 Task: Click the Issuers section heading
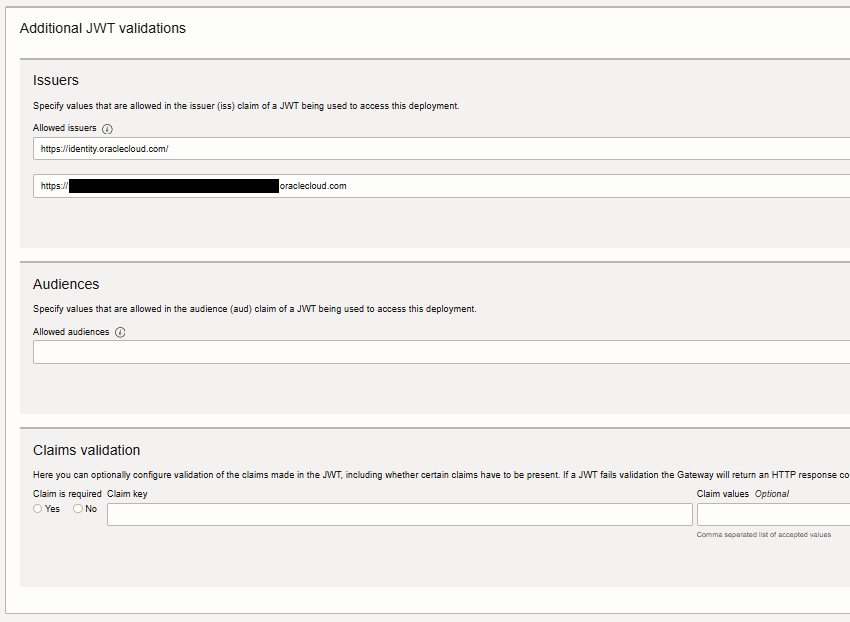point(55,80)
